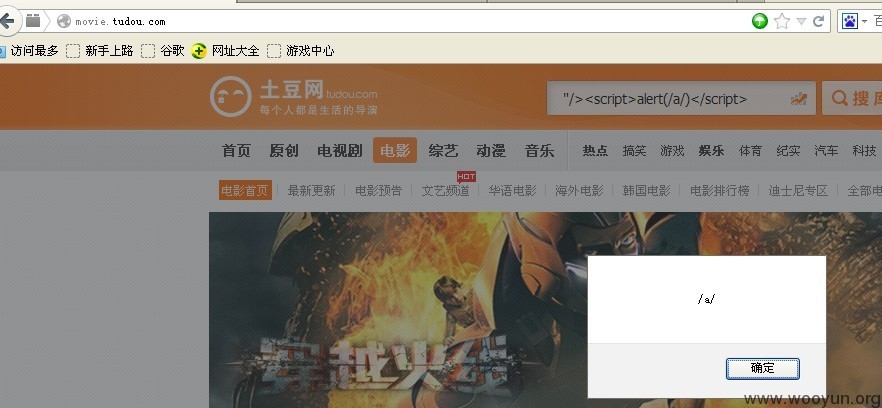Open the 综艺 channel
This screenshot has height=408, width=882.
pyautogui.click(x=443, y=151)
